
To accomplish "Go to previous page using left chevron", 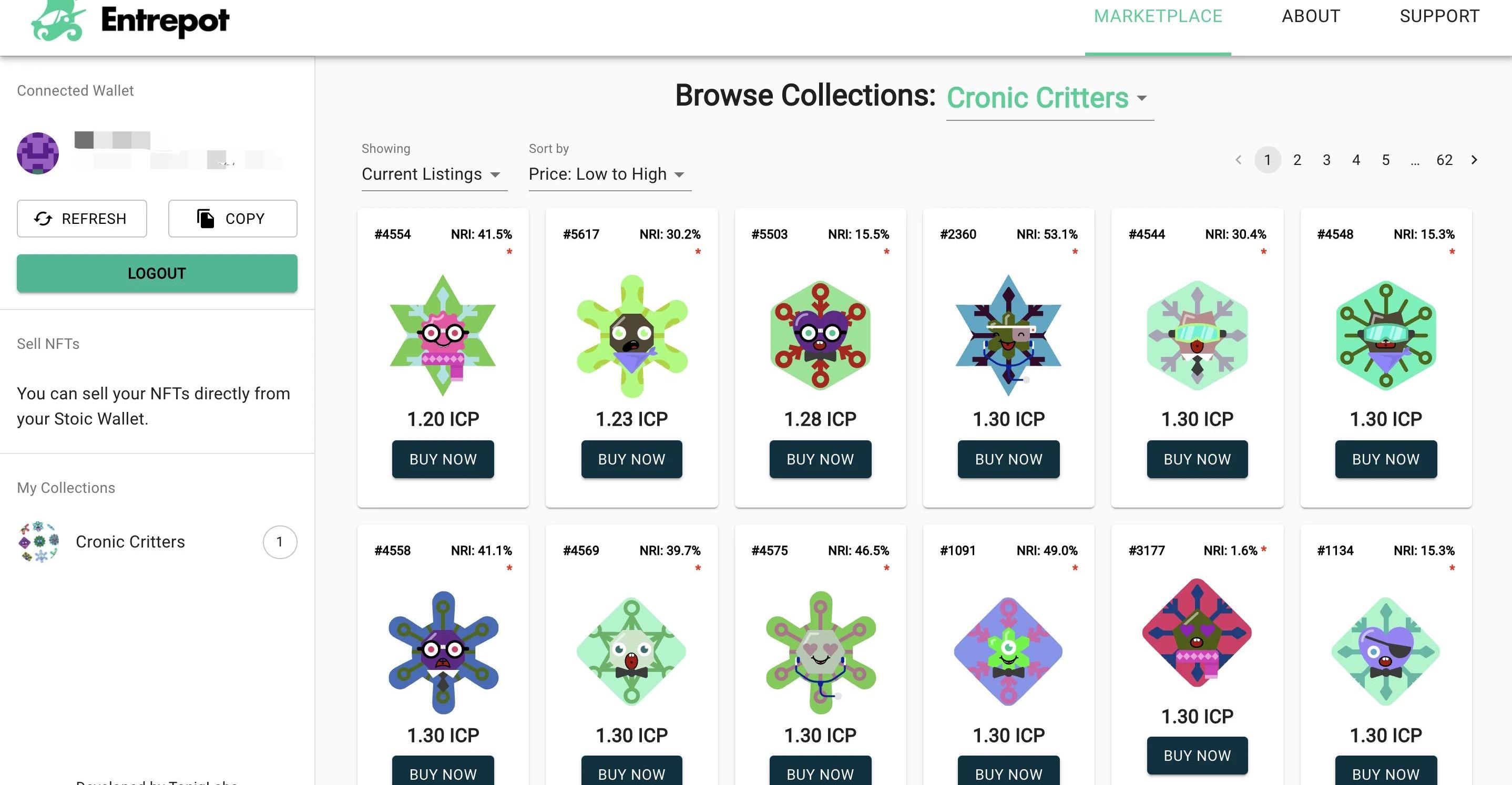I will [1239, 160].
